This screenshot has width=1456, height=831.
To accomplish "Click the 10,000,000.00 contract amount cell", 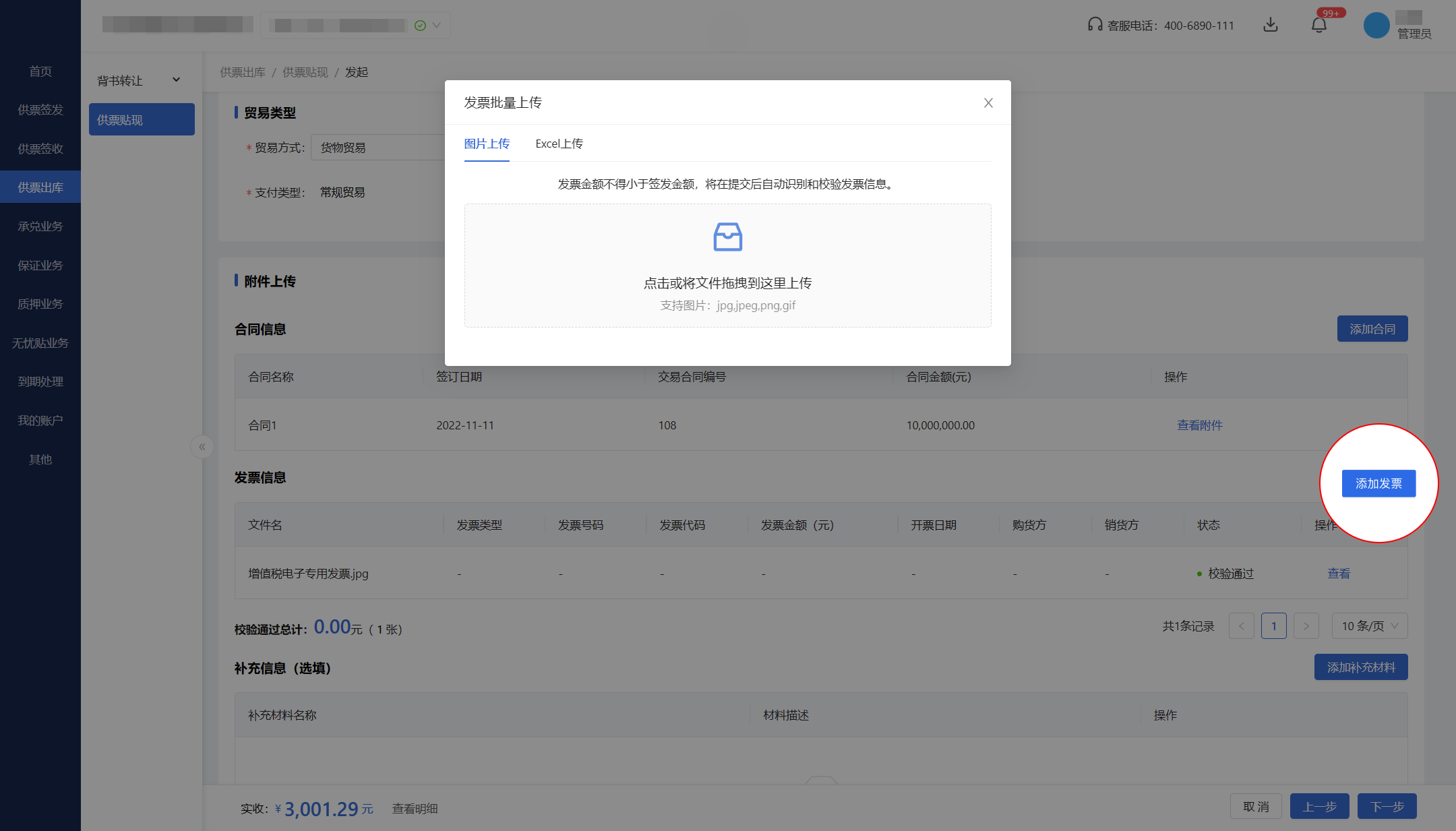I will (x=940, y=425).
